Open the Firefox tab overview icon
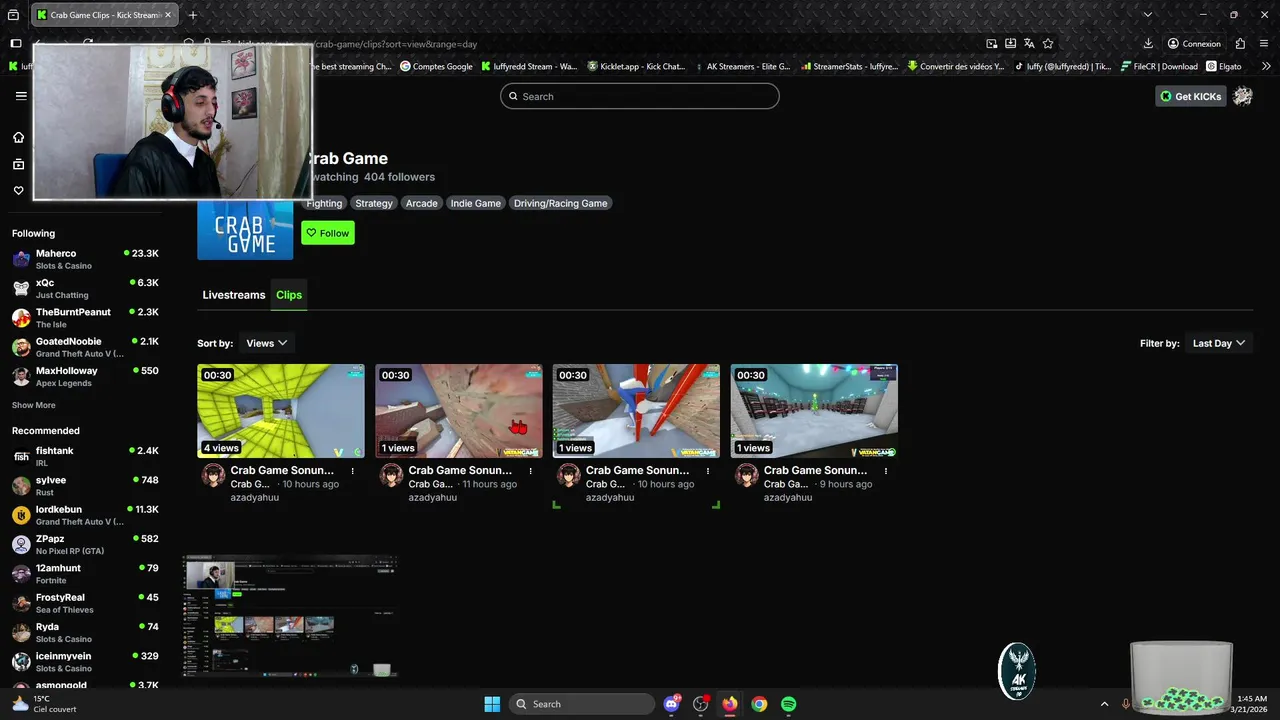Image resolution: width=1280 pixels, height=720 pixels. point(13,15)
